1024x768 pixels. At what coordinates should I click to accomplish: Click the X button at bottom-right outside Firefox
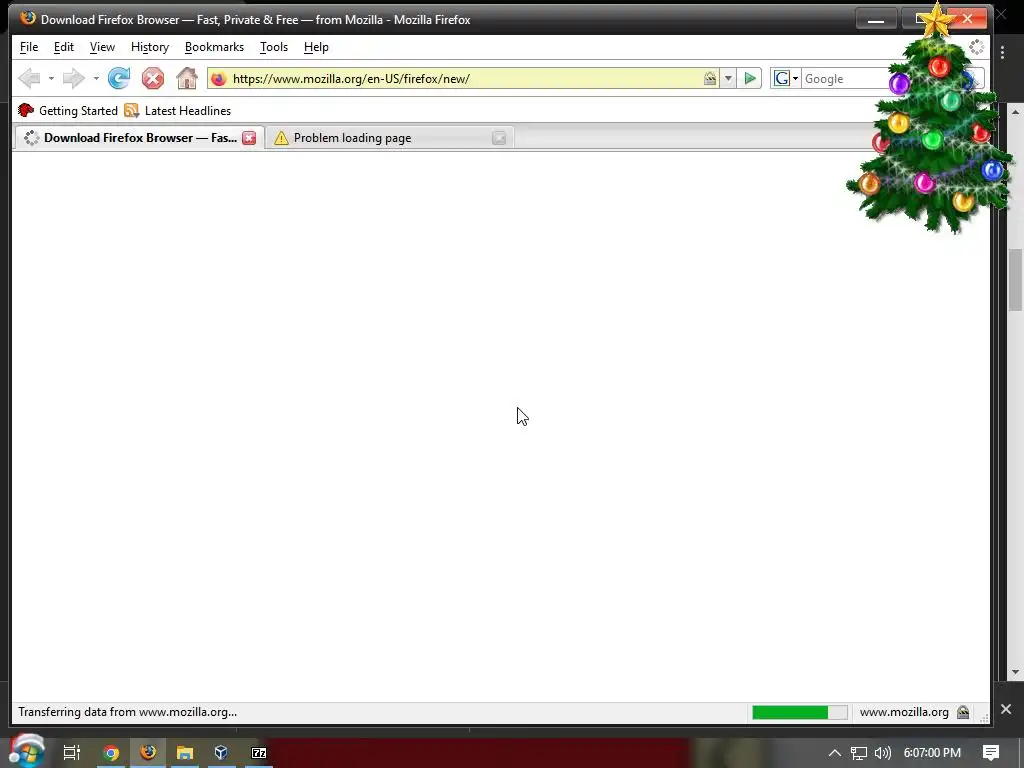(1006, 709)
